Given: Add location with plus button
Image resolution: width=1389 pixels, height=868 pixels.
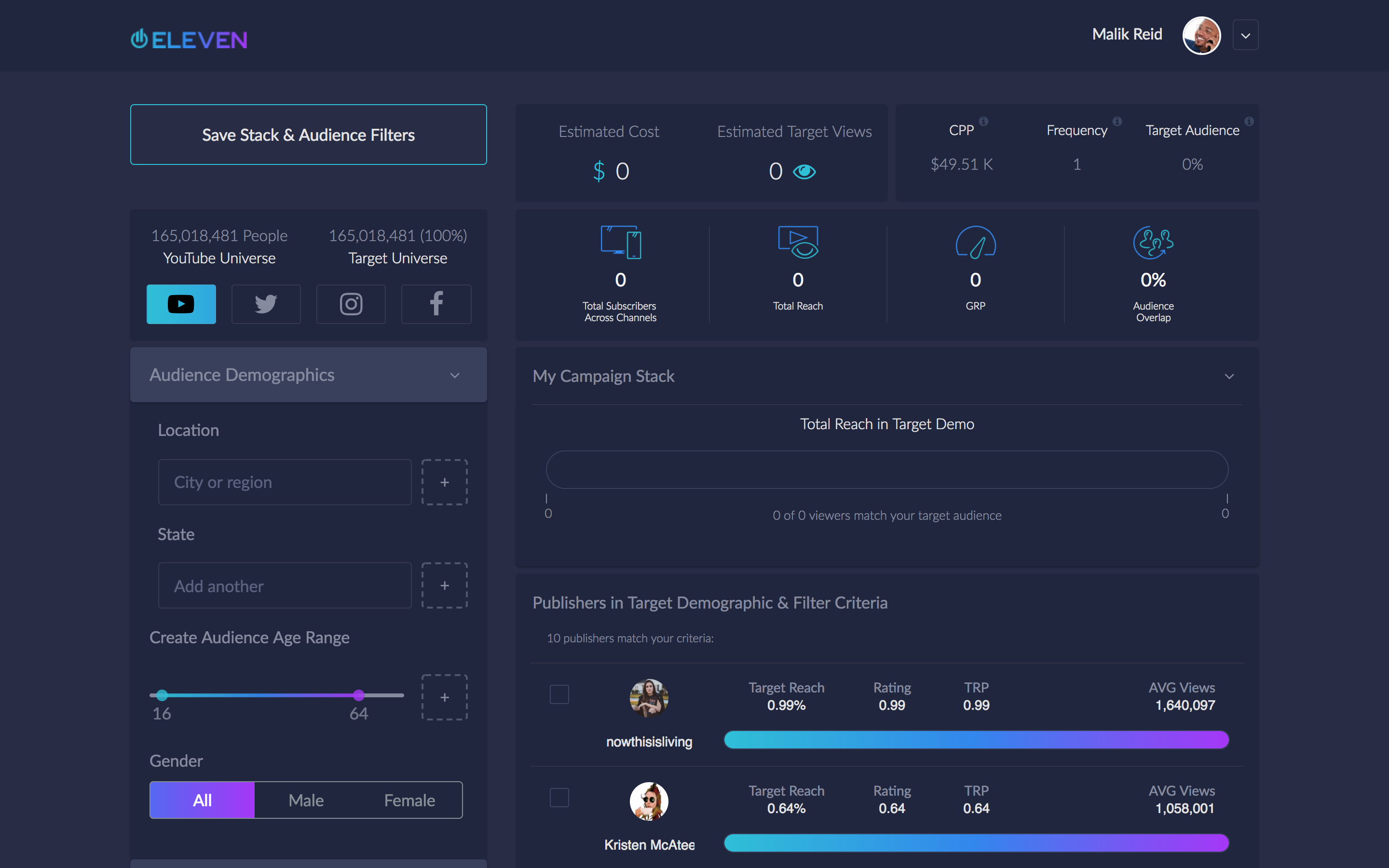Looking at the screenshot, I should pyautogui.click(x=444, y=482).
